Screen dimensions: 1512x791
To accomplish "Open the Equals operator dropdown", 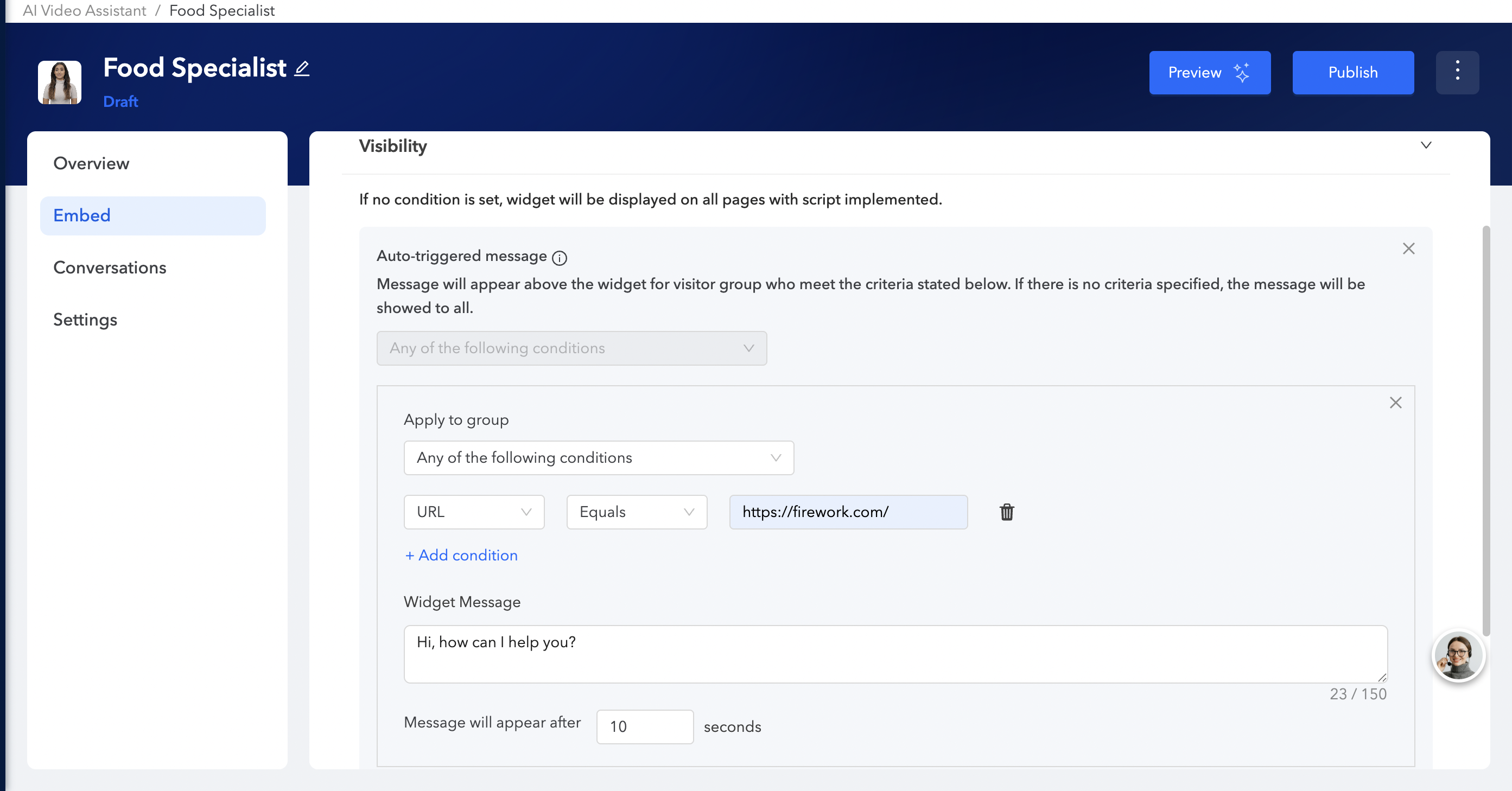I will pyautogui.click(x=636, y=512).
